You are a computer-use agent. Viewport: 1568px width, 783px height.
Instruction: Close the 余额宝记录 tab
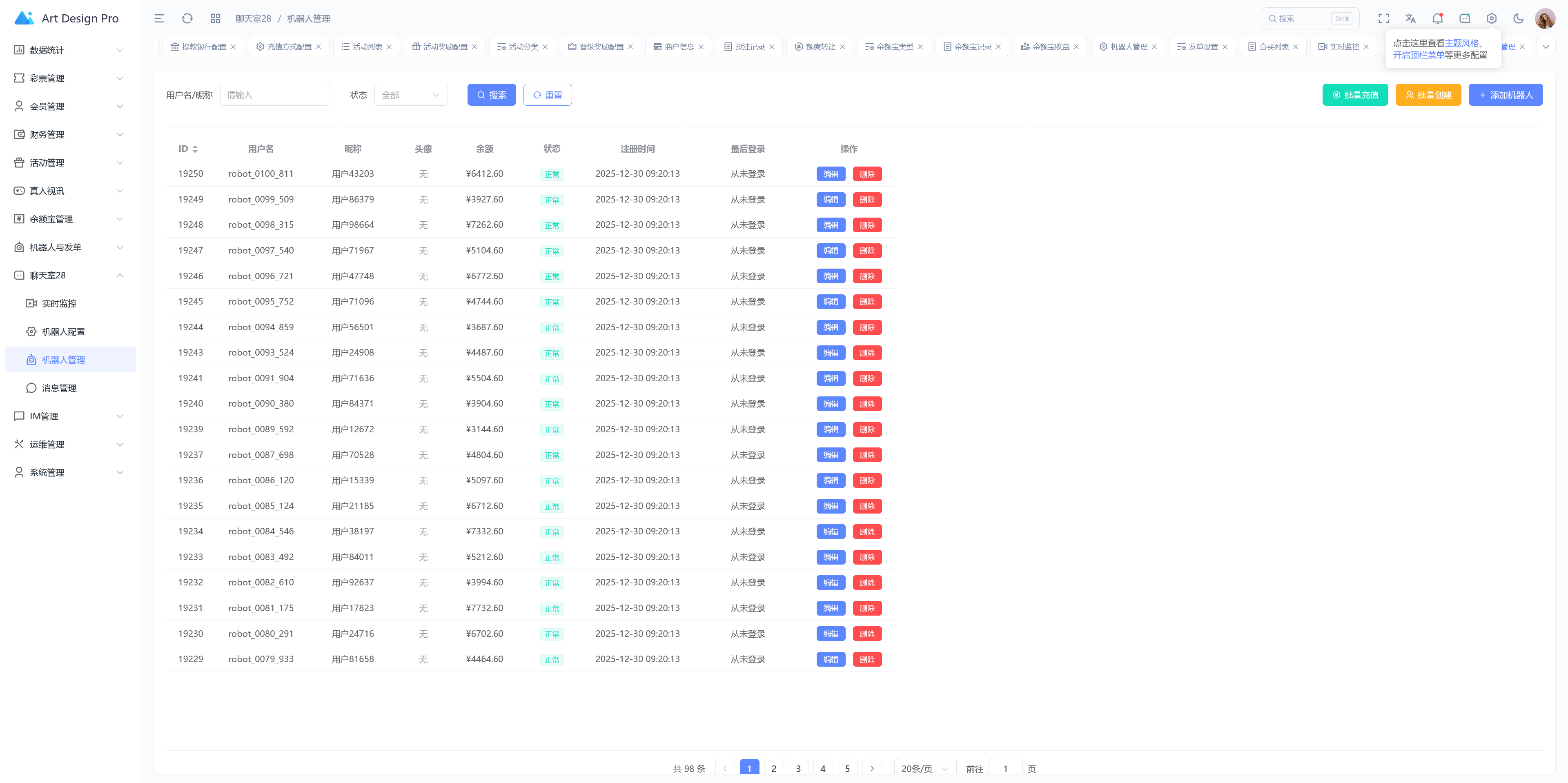point(998,47)
